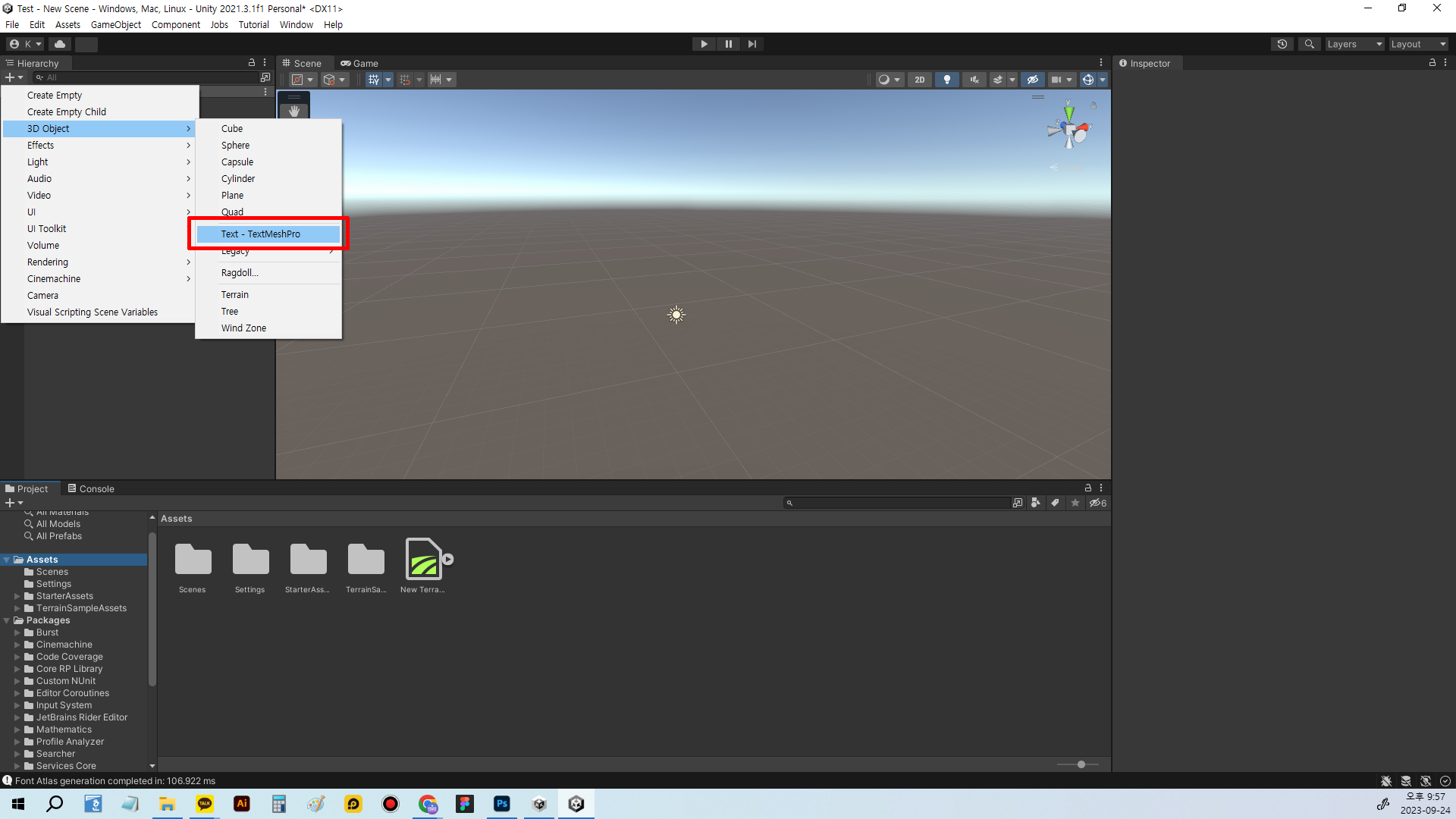Open draw mode shading dropdown

click(x=890, y=80)
